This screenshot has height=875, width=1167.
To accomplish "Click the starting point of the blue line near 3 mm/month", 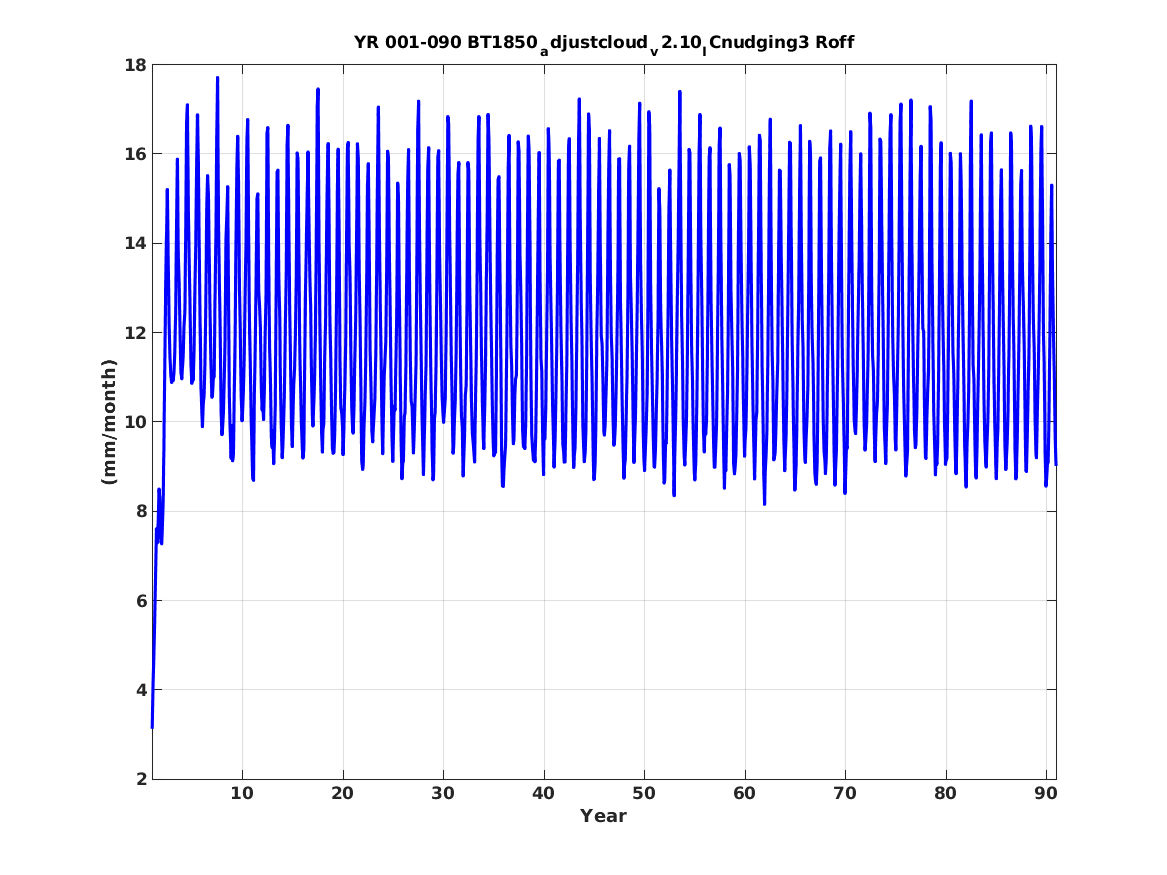I will click(x=152, y=727).
